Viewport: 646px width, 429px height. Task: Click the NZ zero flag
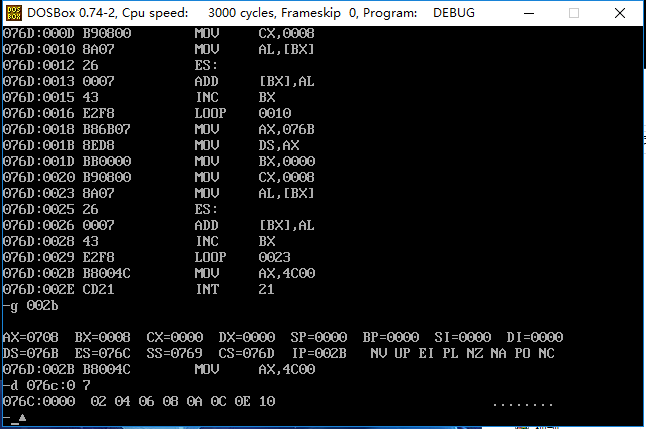click(475, 354)
